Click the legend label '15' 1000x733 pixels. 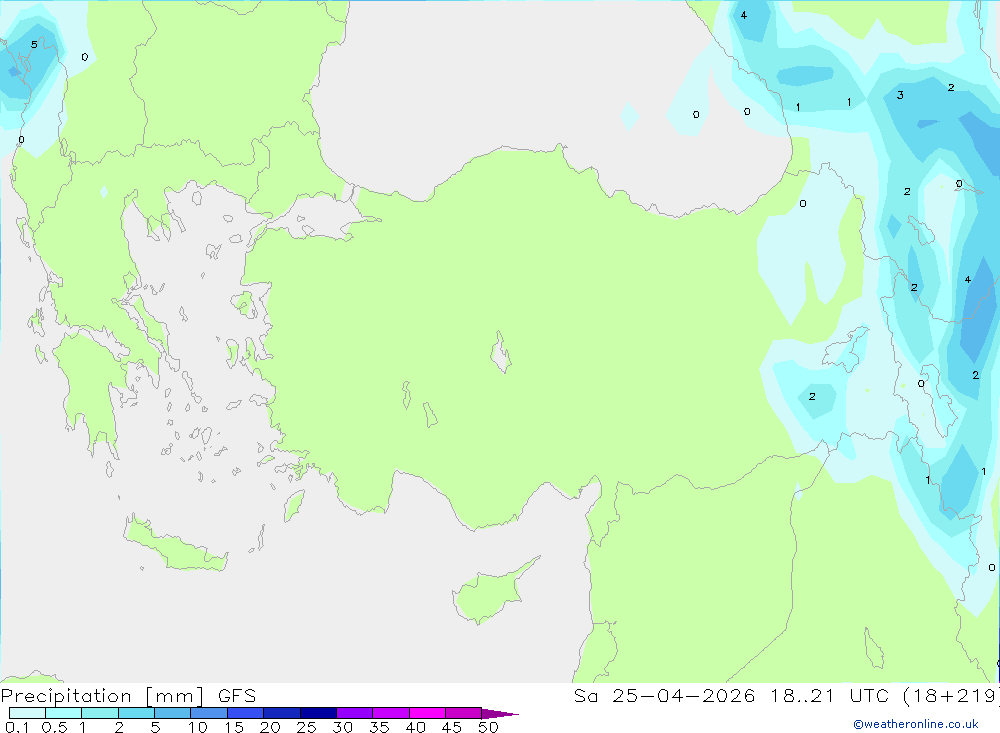[x=234, y=727]
